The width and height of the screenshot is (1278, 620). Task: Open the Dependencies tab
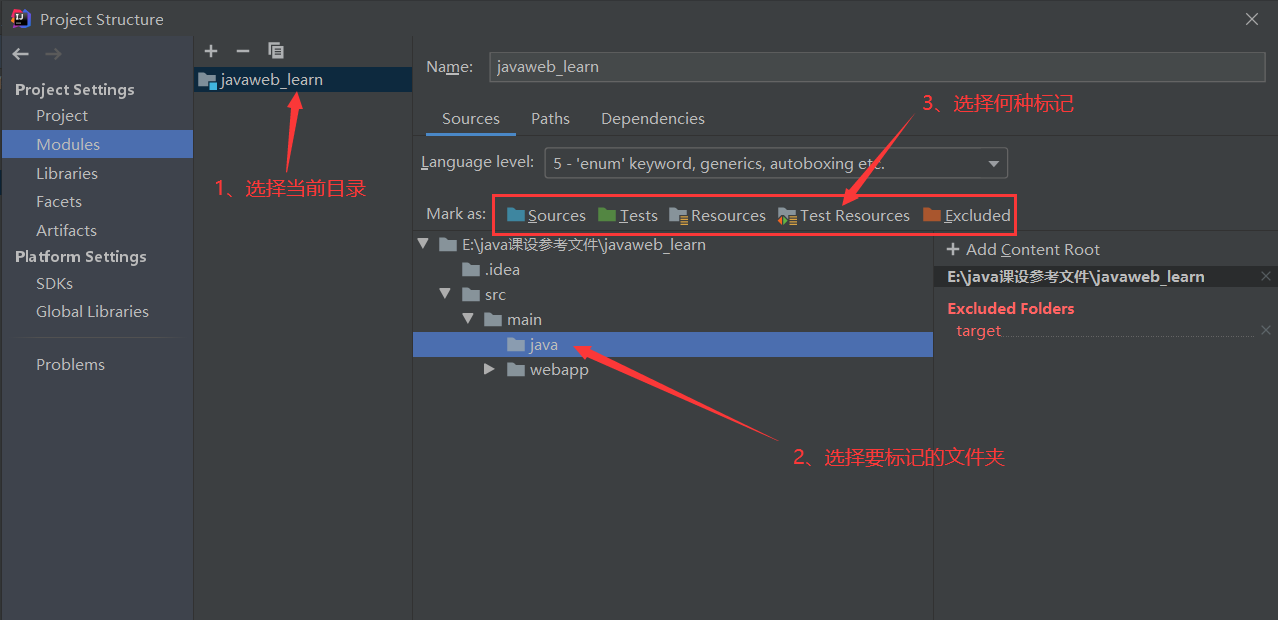coord(652,118)
